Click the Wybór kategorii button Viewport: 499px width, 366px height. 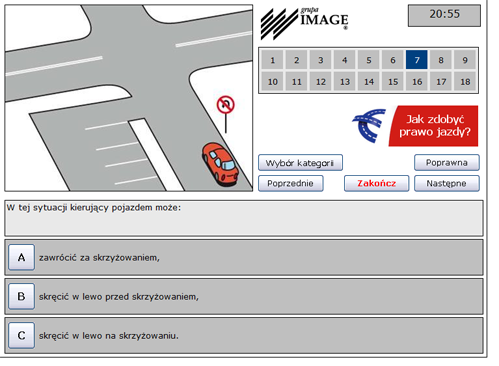click(x=300, y=163)
